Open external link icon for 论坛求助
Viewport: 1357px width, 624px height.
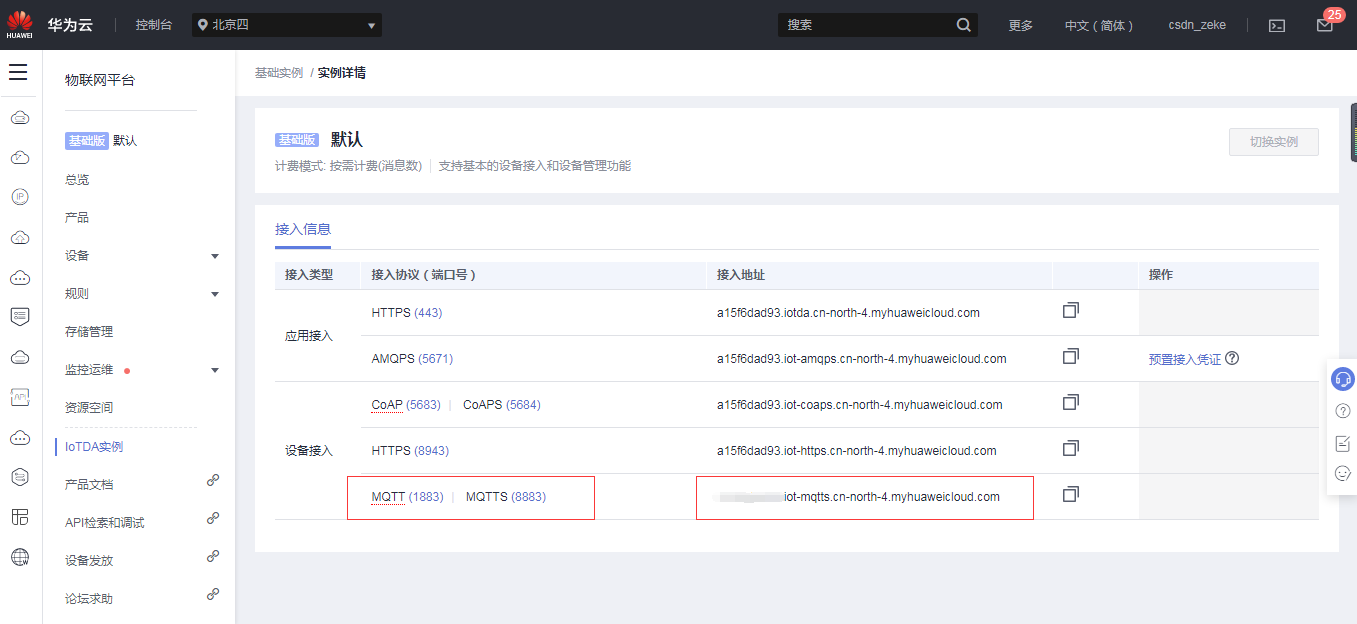[x=213, y=594]
